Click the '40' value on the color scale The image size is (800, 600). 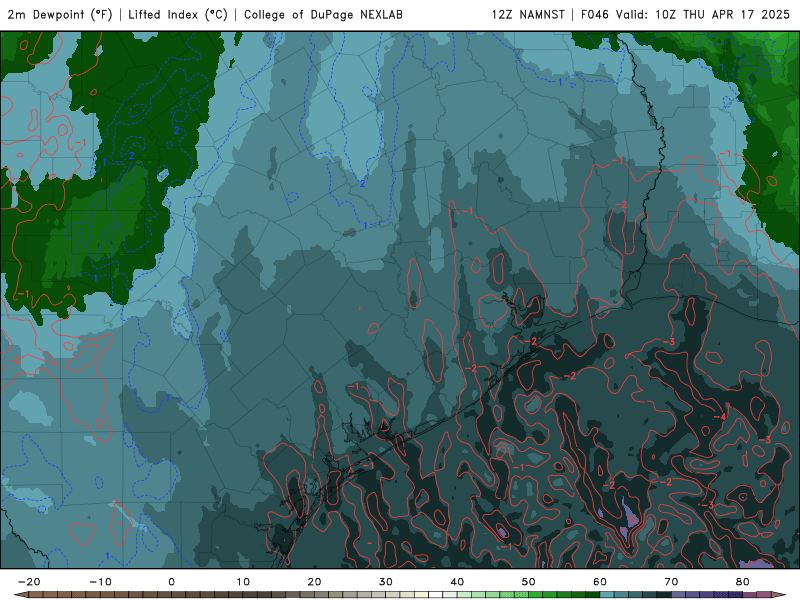coord(457,582)
